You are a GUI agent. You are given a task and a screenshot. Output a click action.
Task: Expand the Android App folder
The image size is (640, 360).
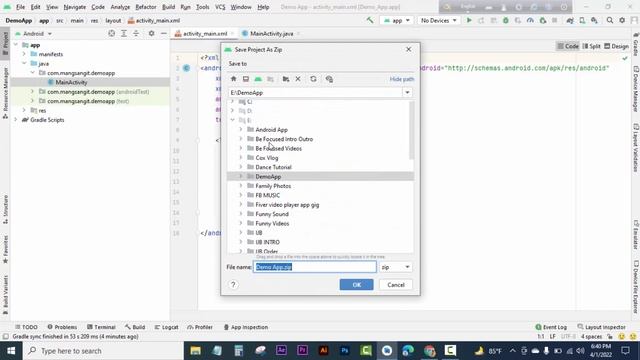240,129
